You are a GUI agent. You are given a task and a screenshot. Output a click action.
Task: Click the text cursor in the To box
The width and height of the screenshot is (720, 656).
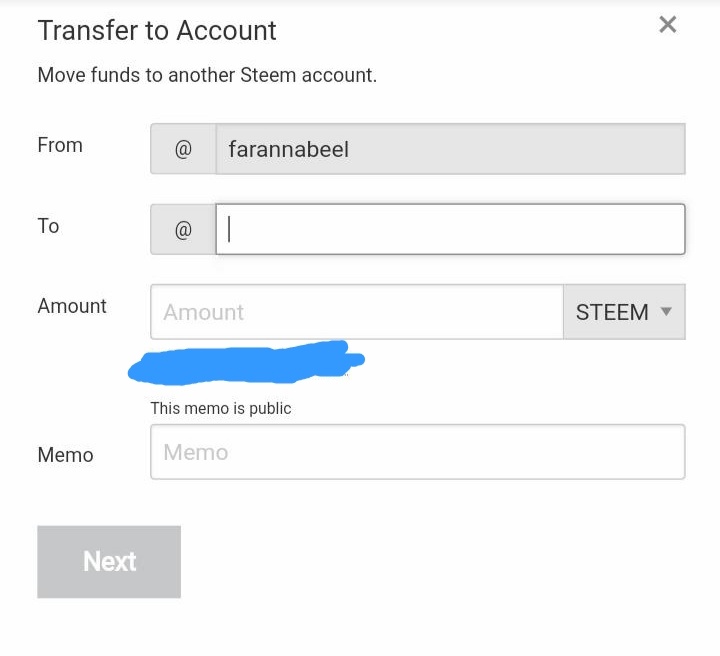coord(229,230)
